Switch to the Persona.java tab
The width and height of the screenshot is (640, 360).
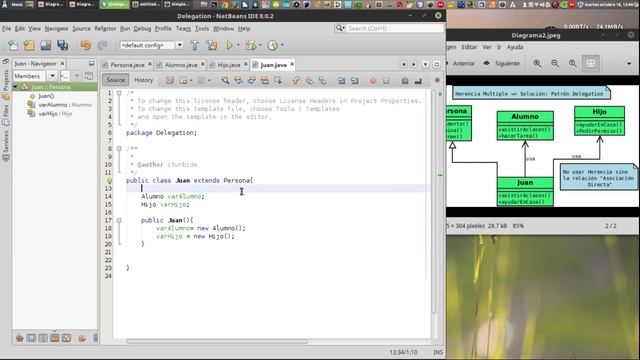click(127, 65)
